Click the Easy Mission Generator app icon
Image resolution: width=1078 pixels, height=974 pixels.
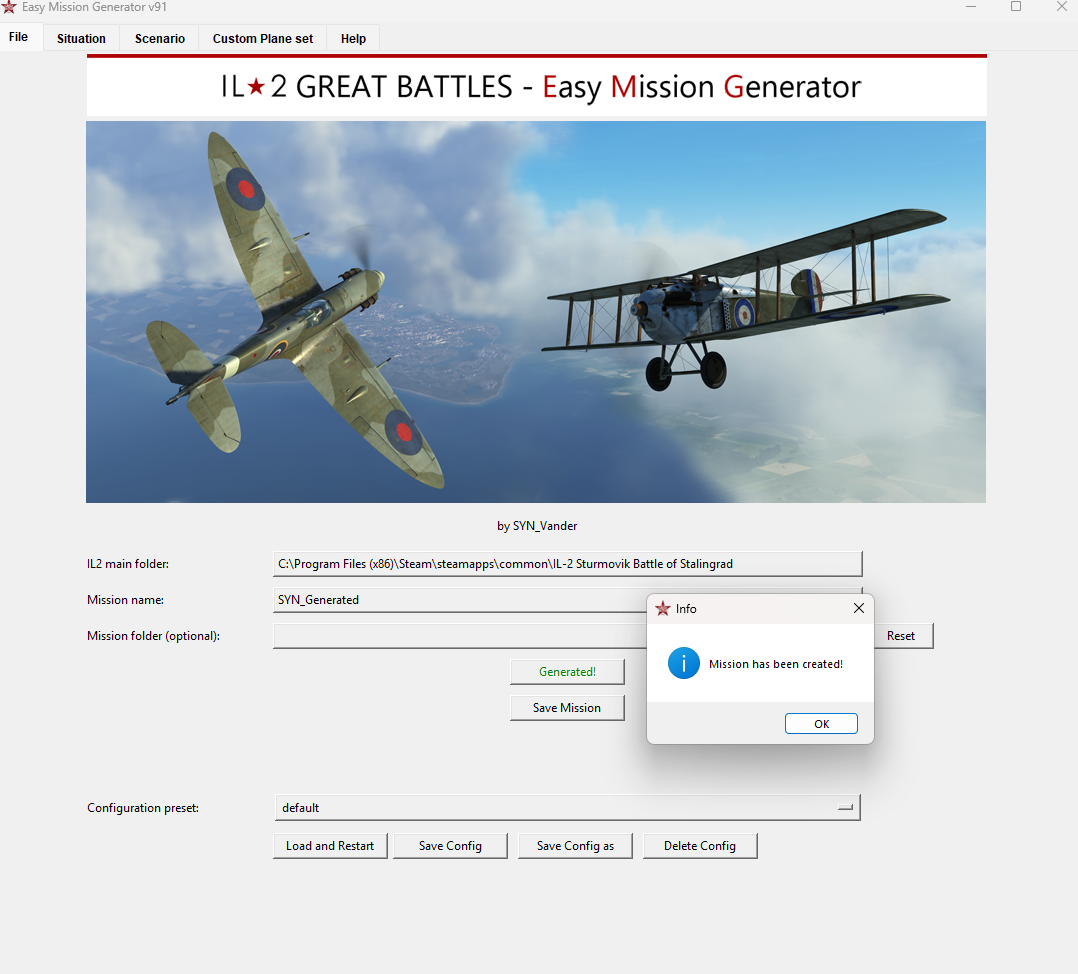click(x=9, y=7)
